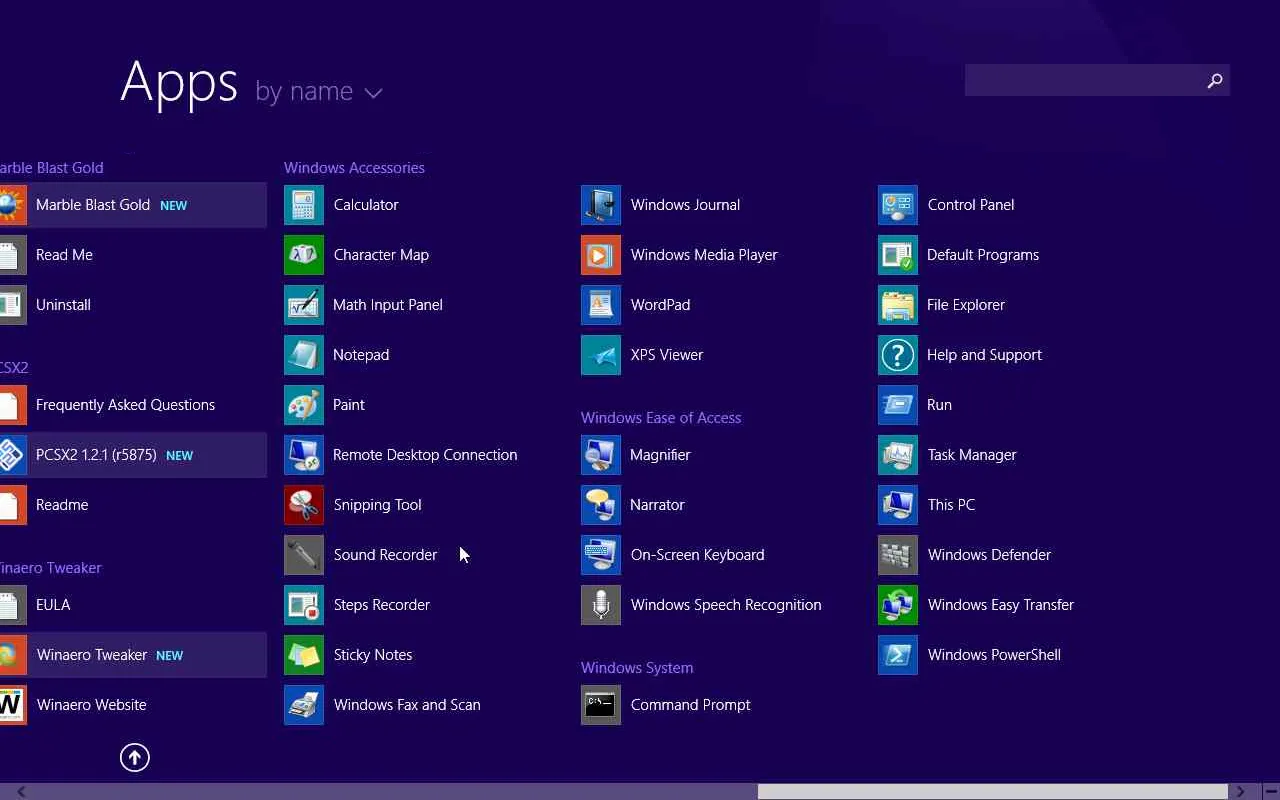Launch the Notepad icon

tap(304, 355)
